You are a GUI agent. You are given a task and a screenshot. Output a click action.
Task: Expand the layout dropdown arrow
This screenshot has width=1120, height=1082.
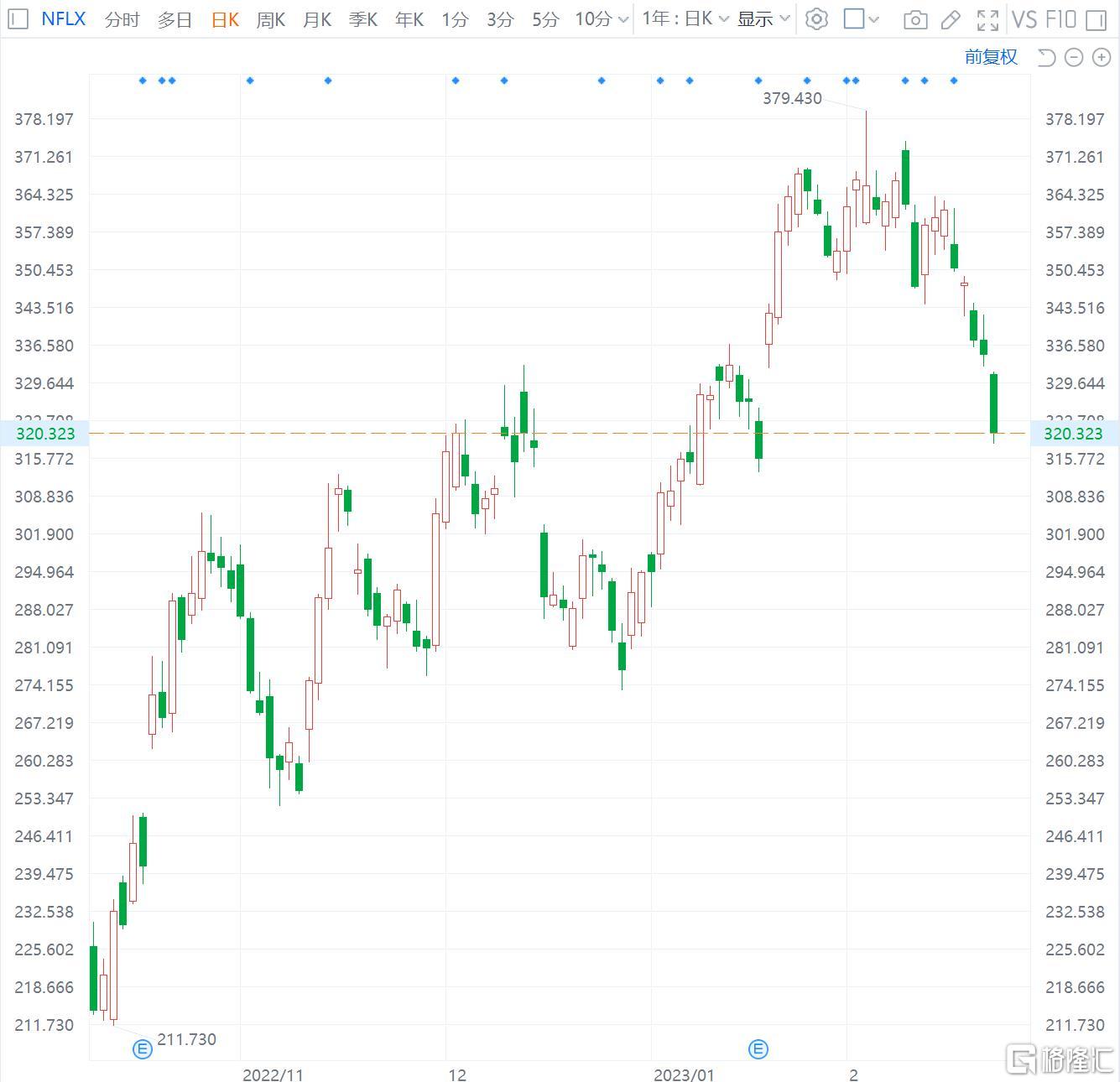pyautogui.click(x=873, y=18)
